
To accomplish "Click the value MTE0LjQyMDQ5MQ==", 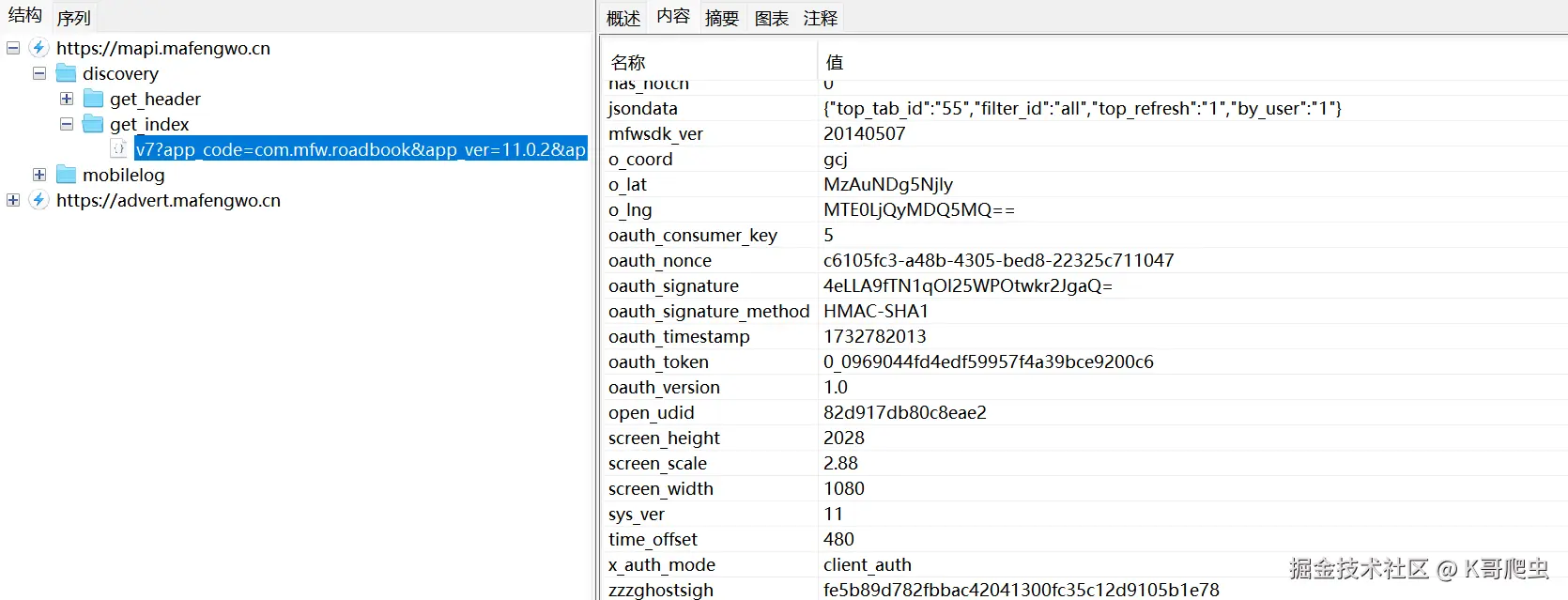I will click(919, 209).
